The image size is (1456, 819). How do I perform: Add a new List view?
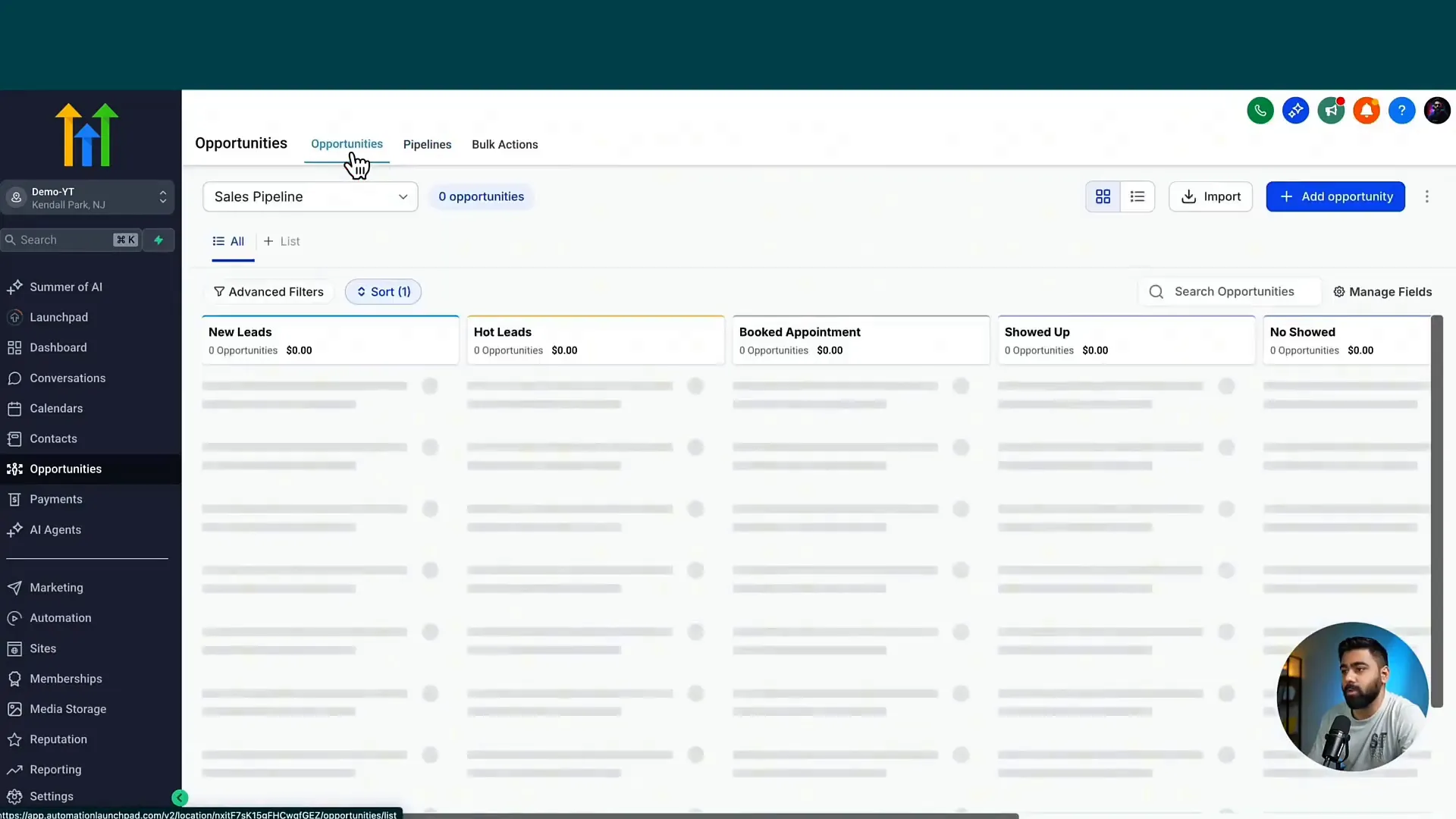tap(281, 241)
